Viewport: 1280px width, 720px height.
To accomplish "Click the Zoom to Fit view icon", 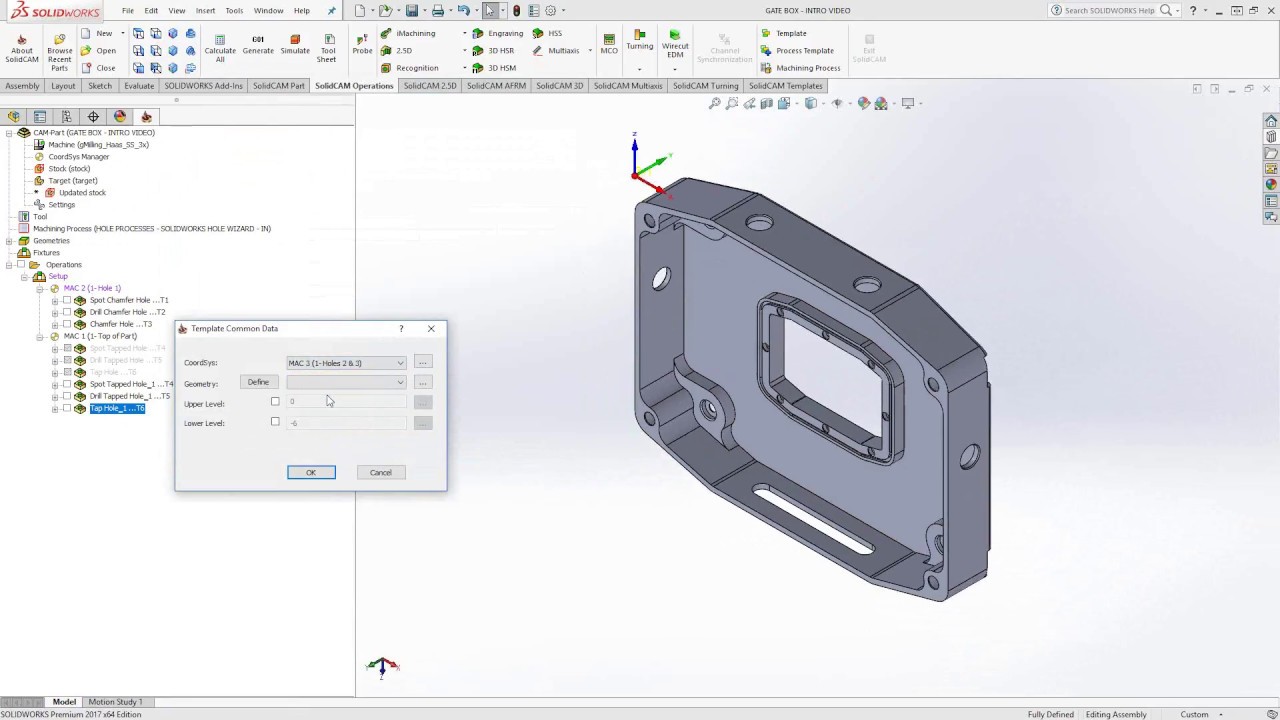I will point(715,103).
